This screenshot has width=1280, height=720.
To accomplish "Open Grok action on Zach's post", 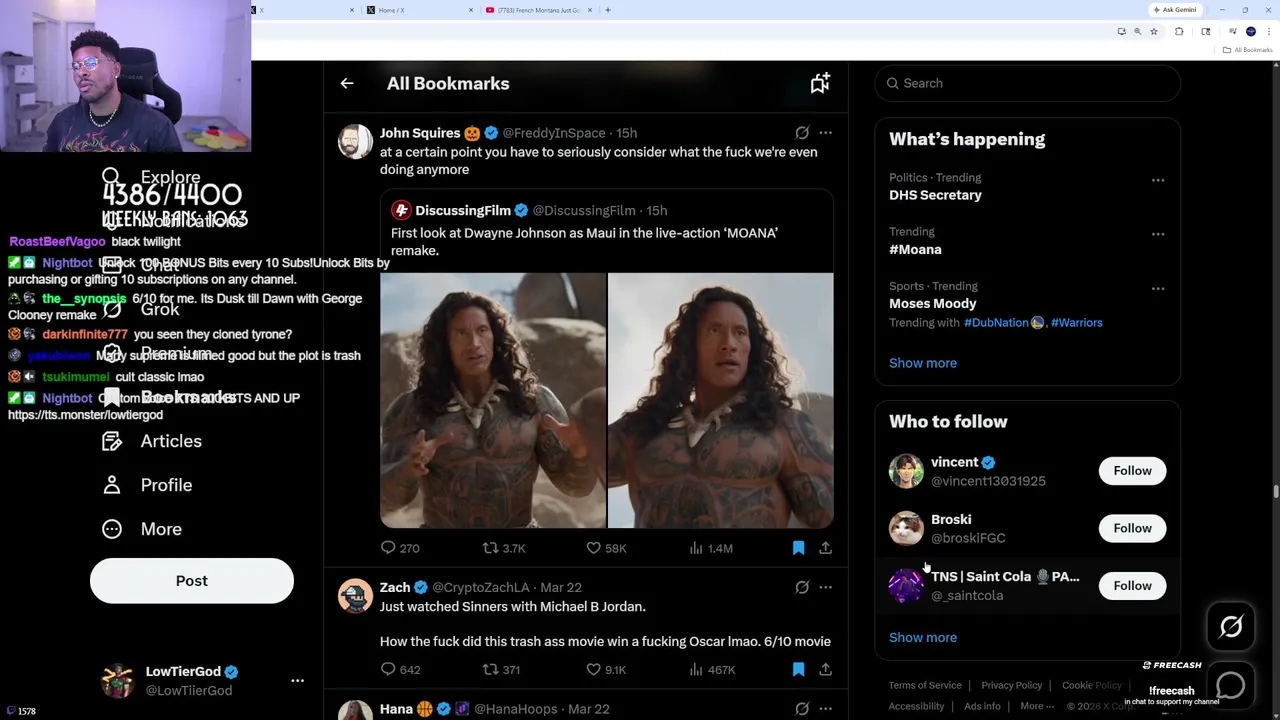I will [802, 588].
